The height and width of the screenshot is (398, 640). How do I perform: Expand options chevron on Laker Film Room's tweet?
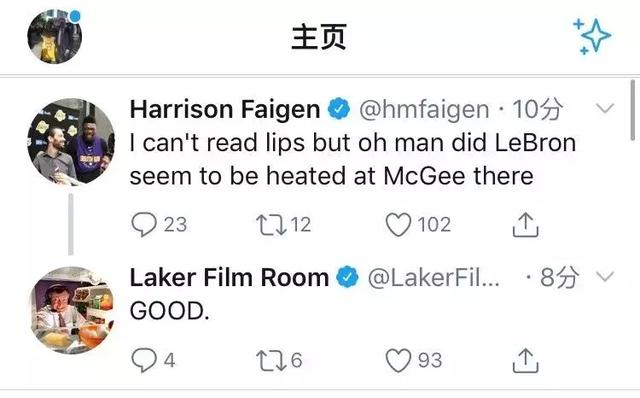pos(605,277)
